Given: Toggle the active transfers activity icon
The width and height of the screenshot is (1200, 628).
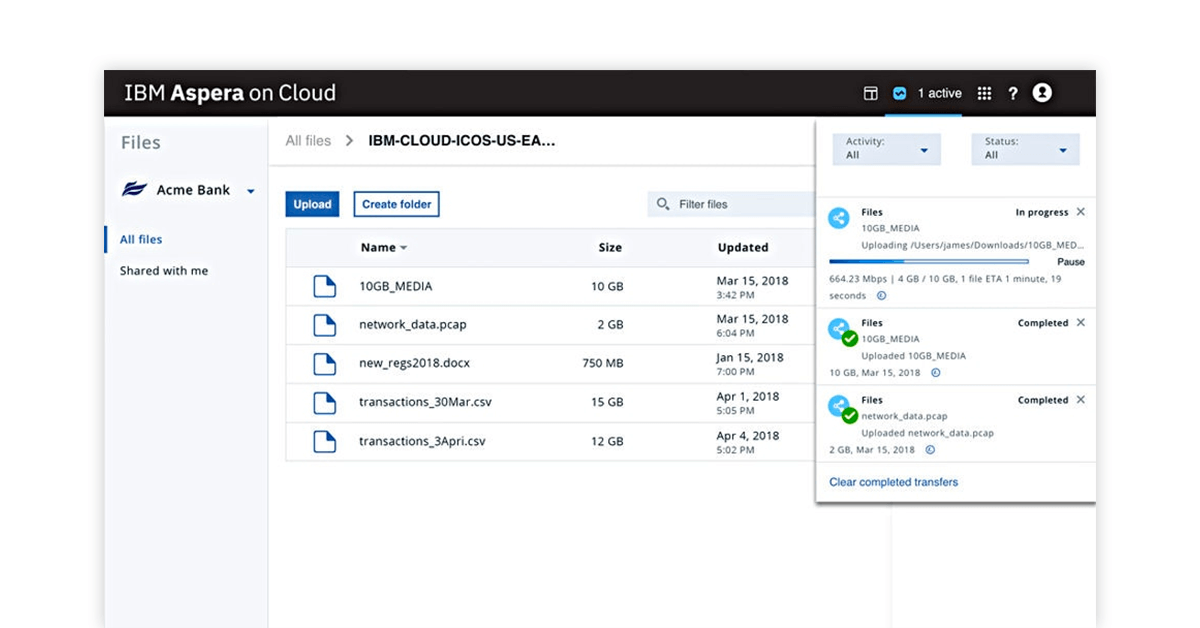Looking at the screenshot, I should click(899, 93).
